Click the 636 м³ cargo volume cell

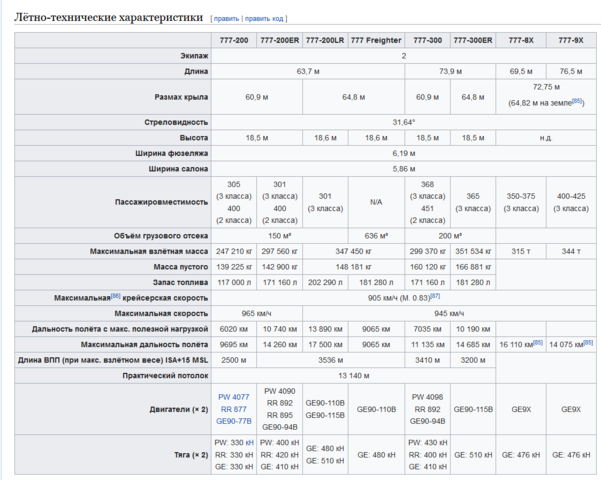(376, 236)
